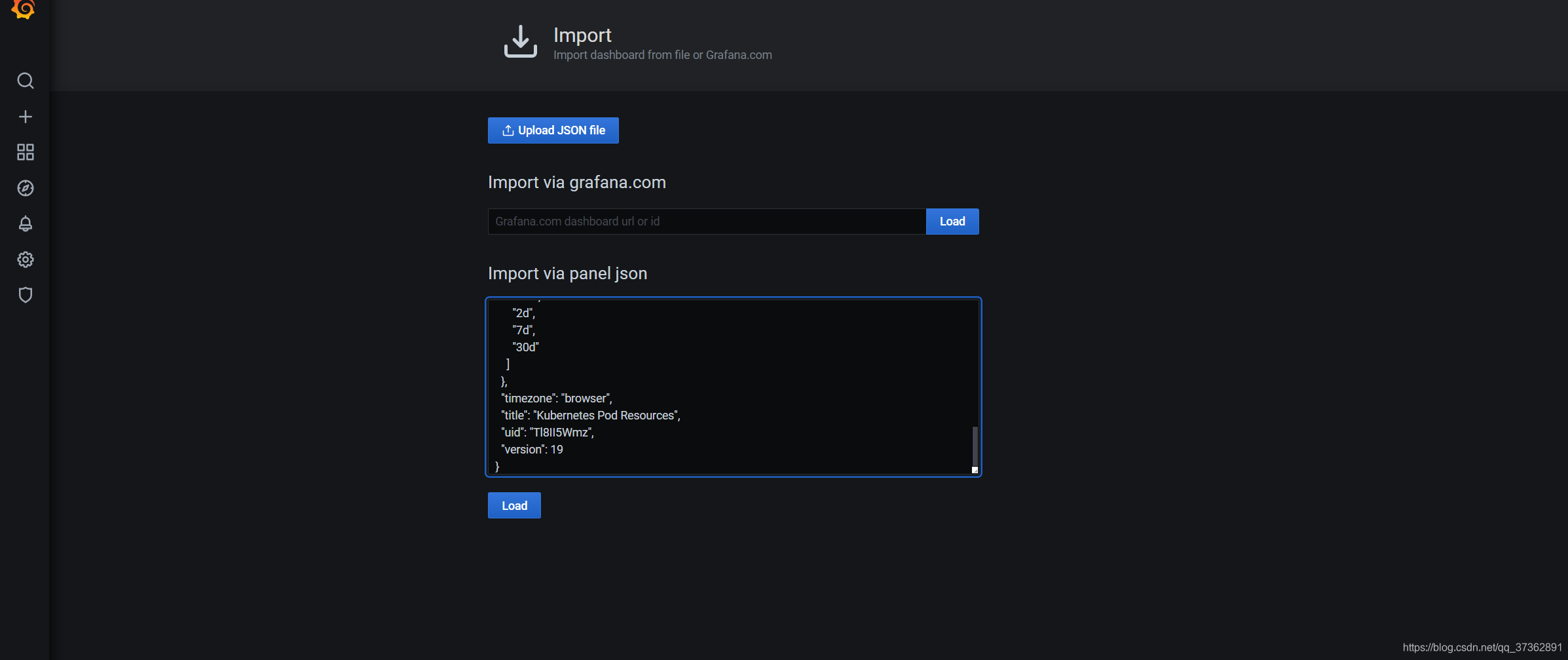This screenshot has height=660, width=1568.
Task: Click the Import dashboard from file subtitle
Action: point(663,55)
